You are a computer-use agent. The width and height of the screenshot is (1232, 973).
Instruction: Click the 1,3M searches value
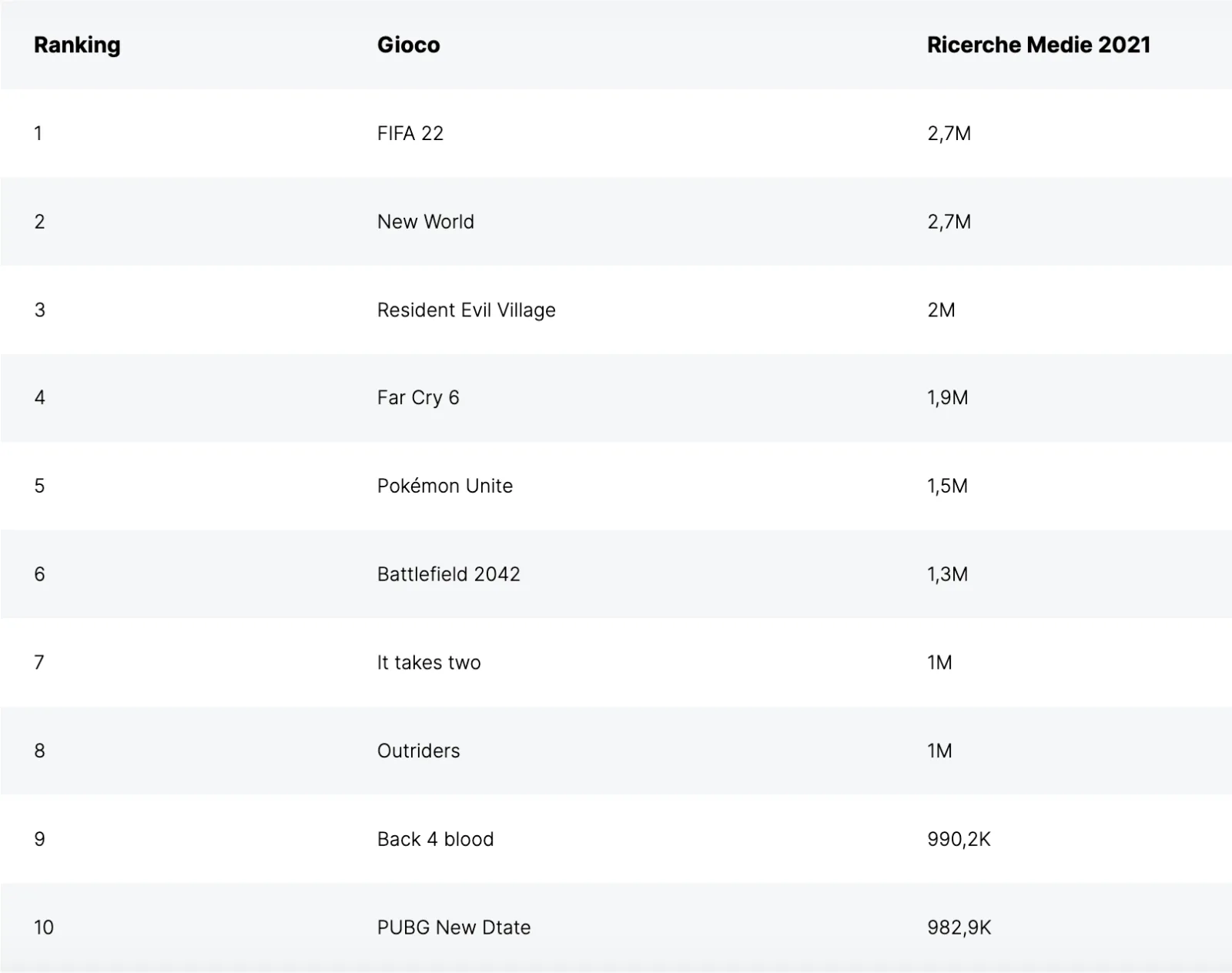(947, 575)
